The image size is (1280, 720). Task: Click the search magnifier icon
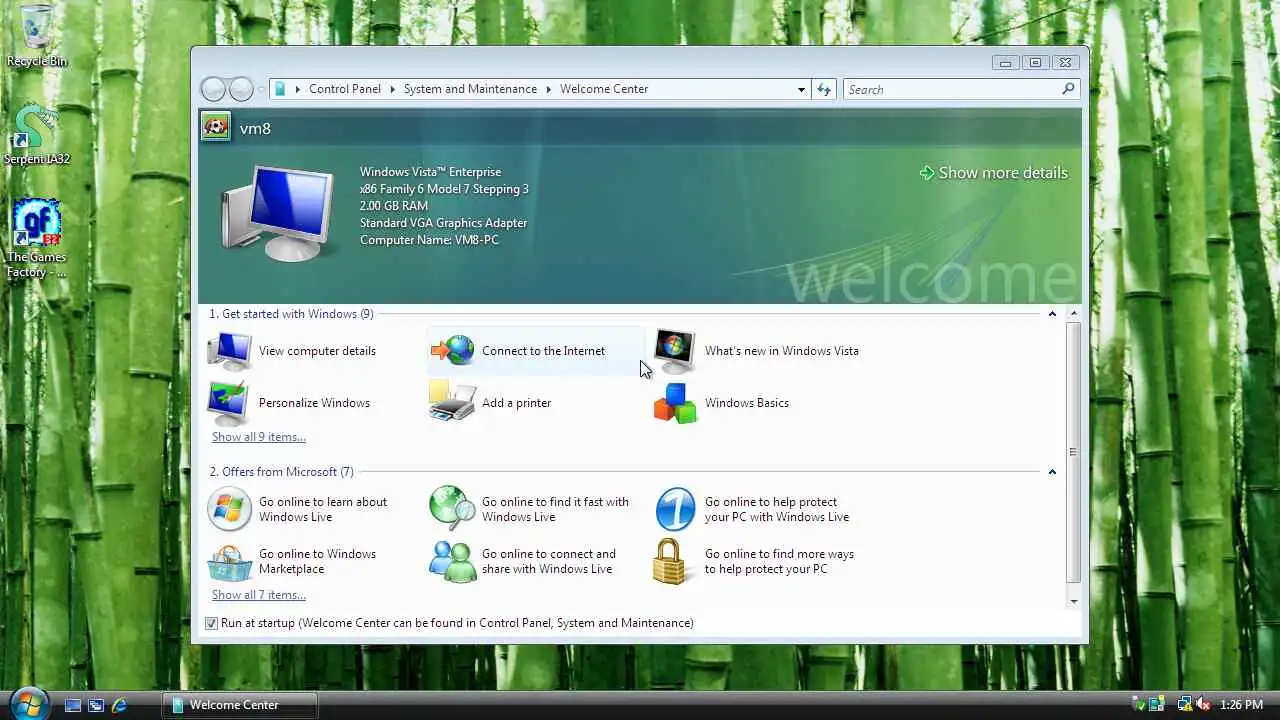click(1068, 89)
